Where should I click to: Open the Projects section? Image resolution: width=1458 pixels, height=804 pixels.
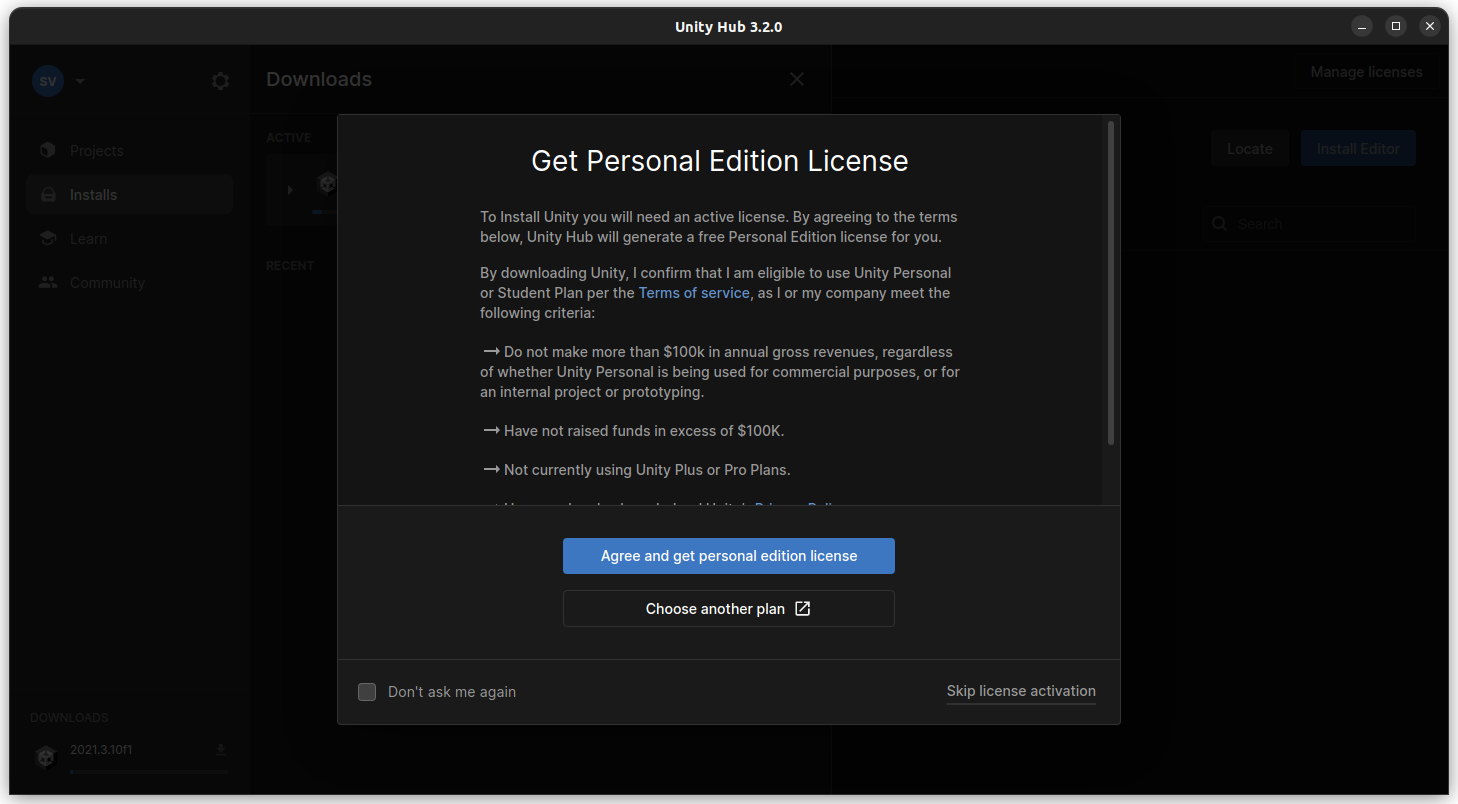(97, 151)
